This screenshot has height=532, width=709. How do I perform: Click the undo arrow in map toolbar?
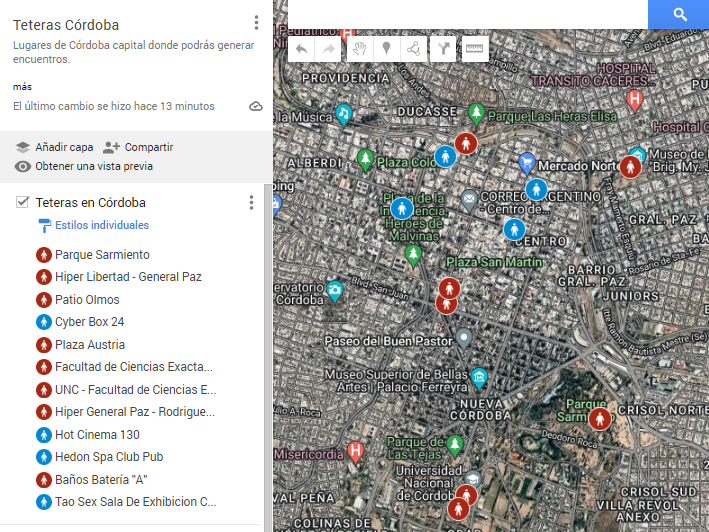pyautogui.click(x=302, y=49)
